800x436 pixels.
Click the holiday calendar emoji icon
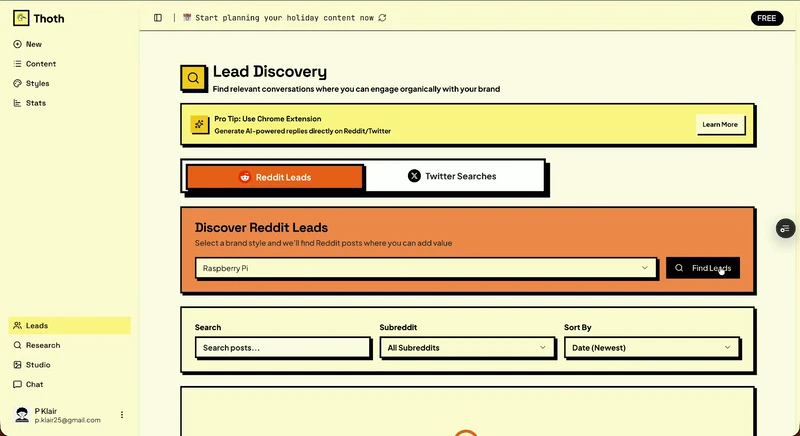point(187,18)
